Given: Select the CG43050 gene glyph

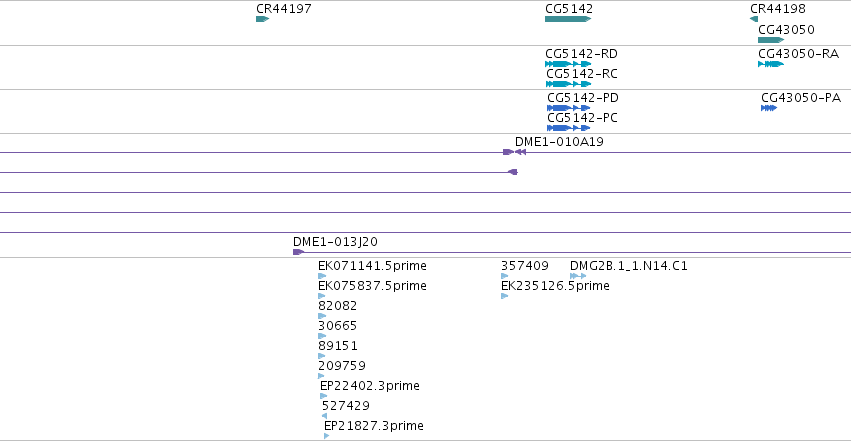Looking at the screenshot, I should [771, 40].
